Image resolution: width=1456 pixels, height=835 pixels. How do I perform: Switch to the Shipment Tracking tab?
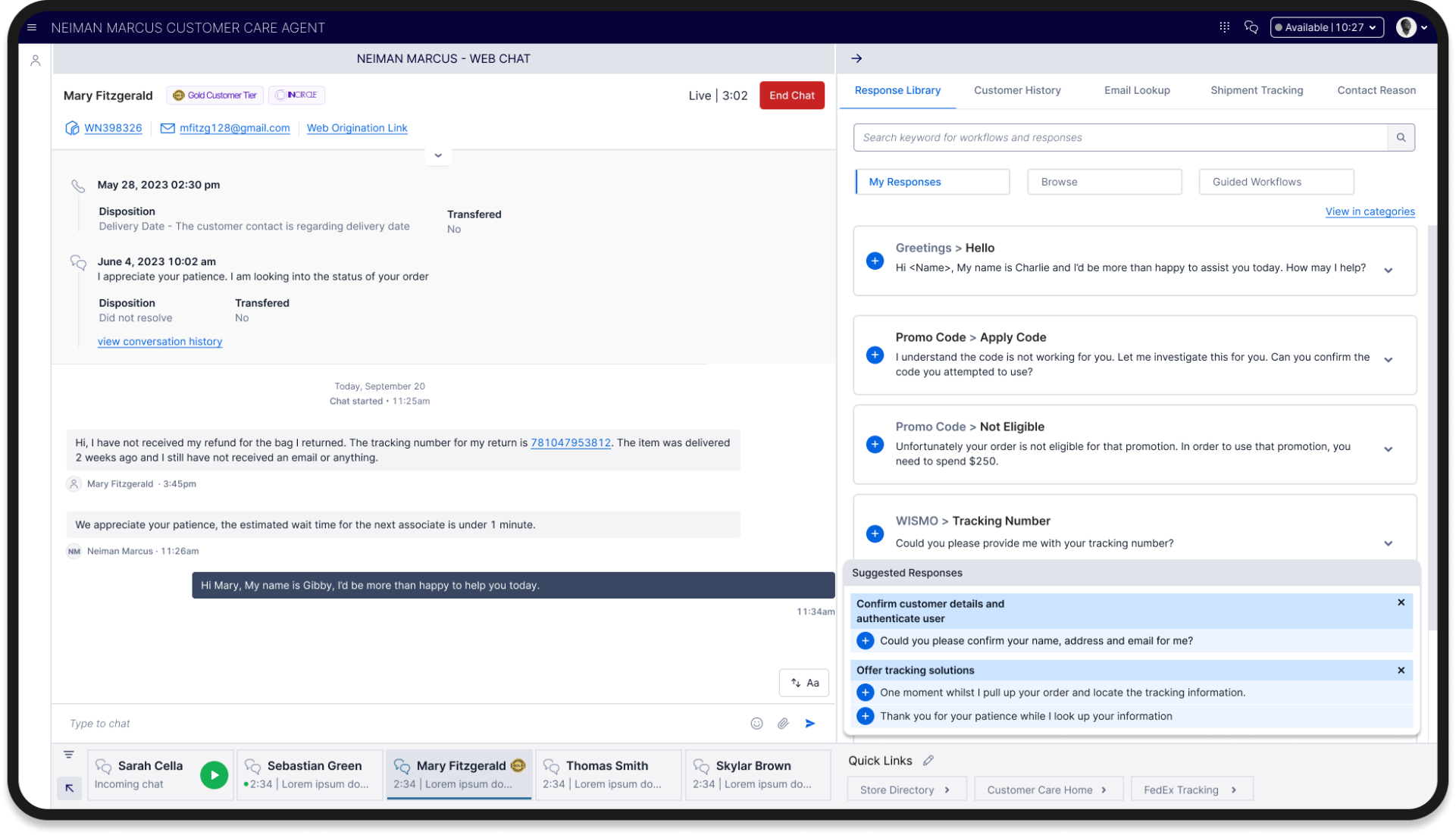coord(1256,90)
